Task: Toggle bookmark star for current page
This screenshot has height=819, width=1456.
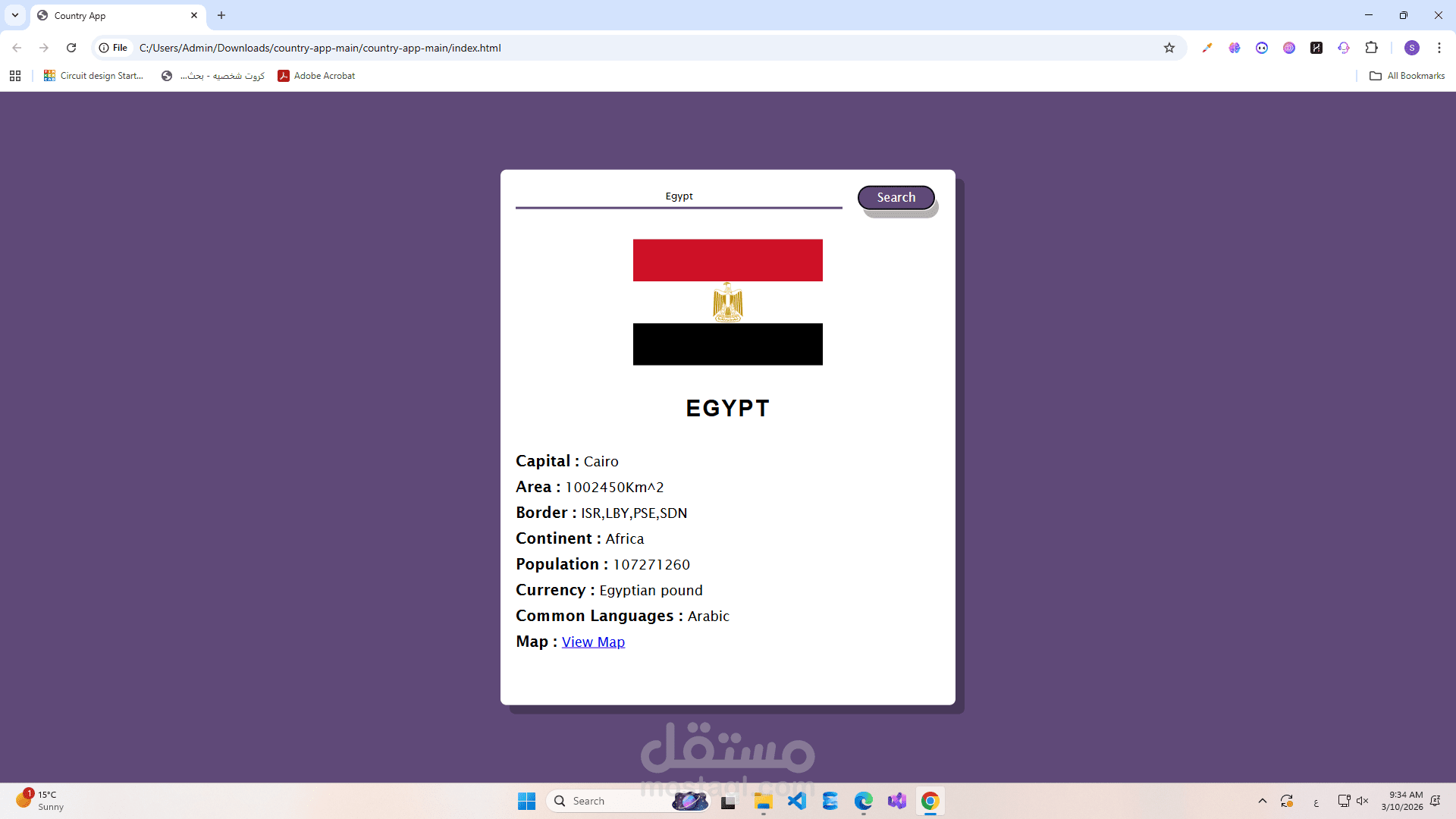Action: [1169, 48]
